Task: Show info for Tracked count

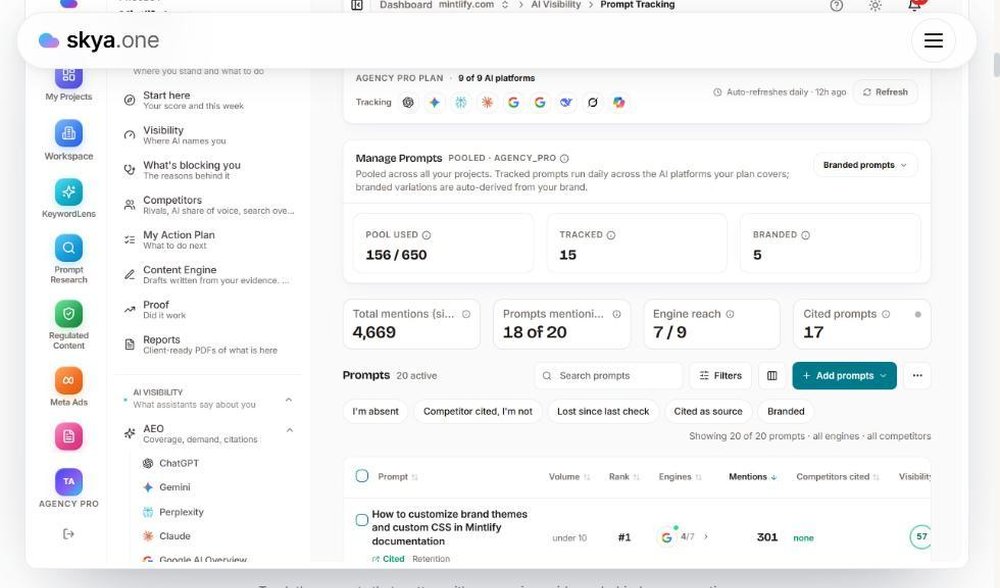Action: (x=611, y=235)
